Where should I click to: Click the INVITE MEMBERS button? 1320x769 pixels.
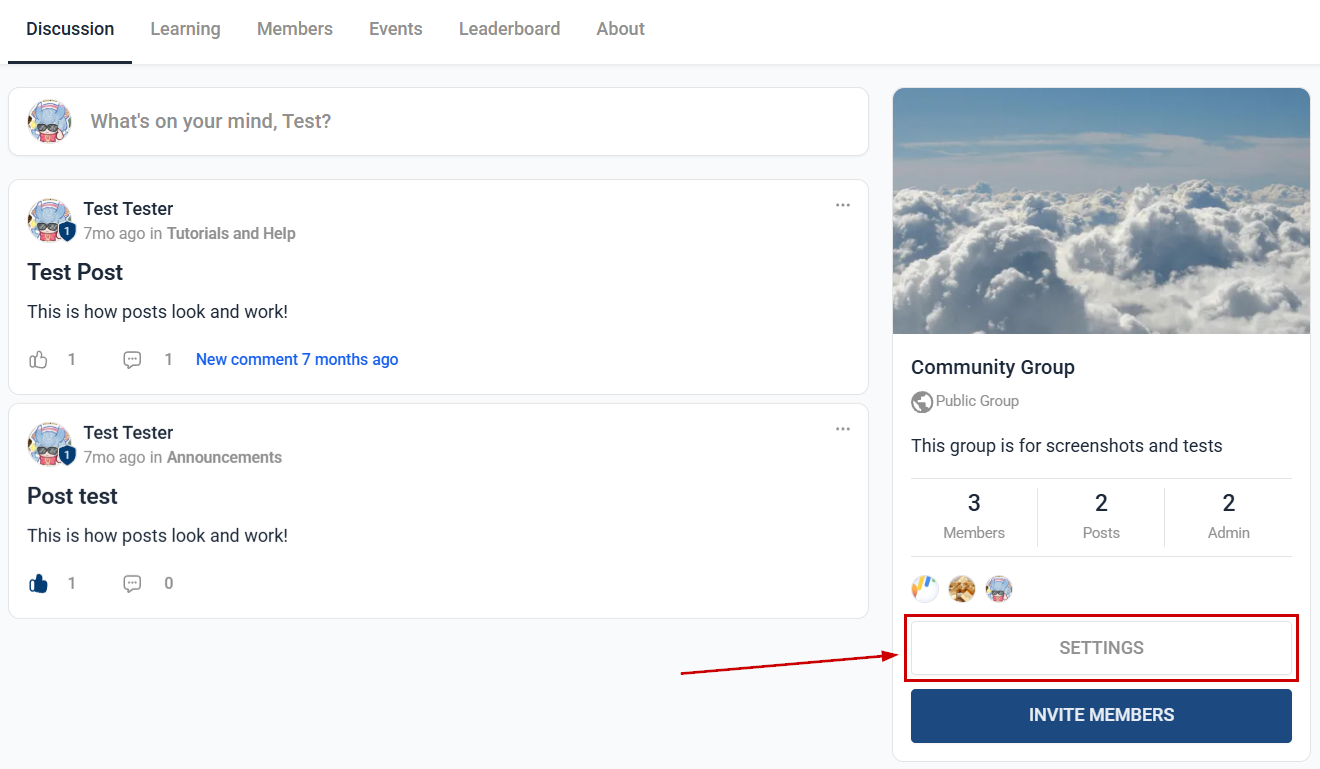(1101, 716)
